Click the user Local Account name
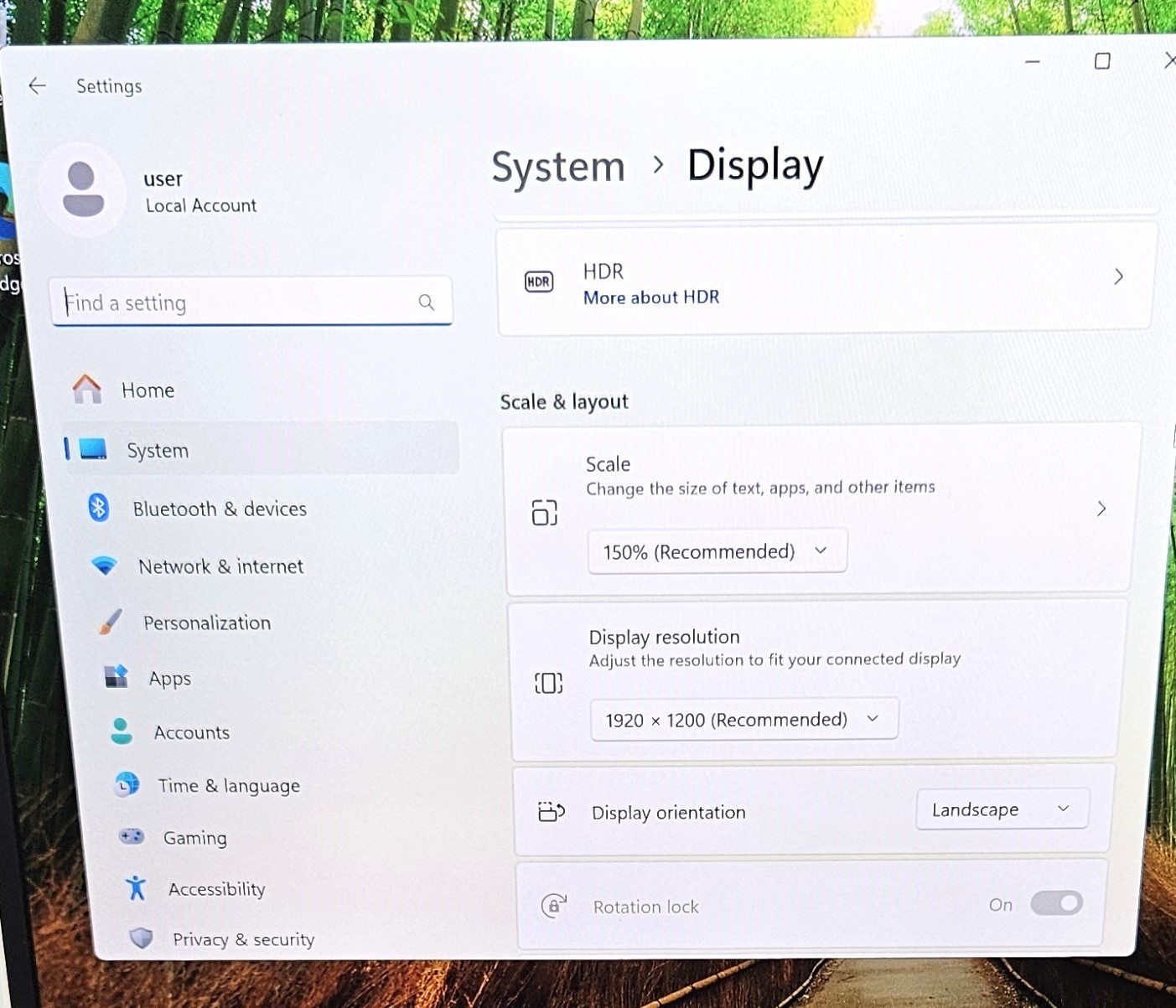 [x=200, y=192]
